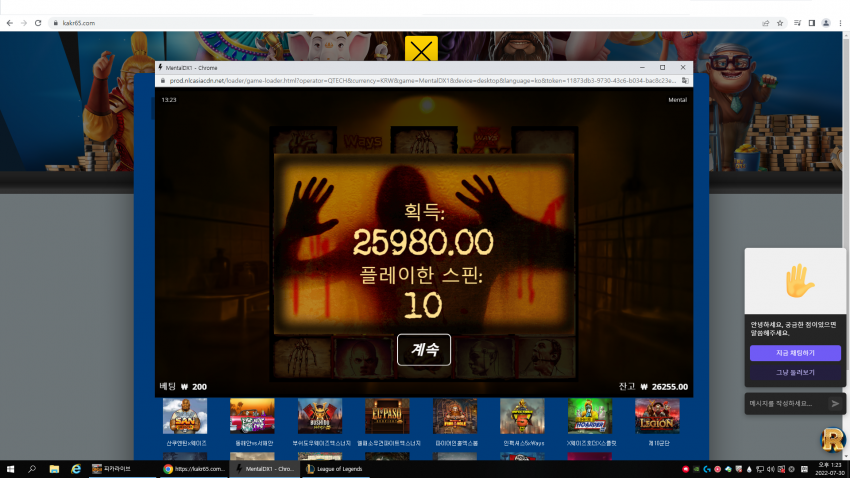Open Chrome three-dot menu
This screenshot has height=478, width=850.
pyautogui.click(x=840, y=23)
